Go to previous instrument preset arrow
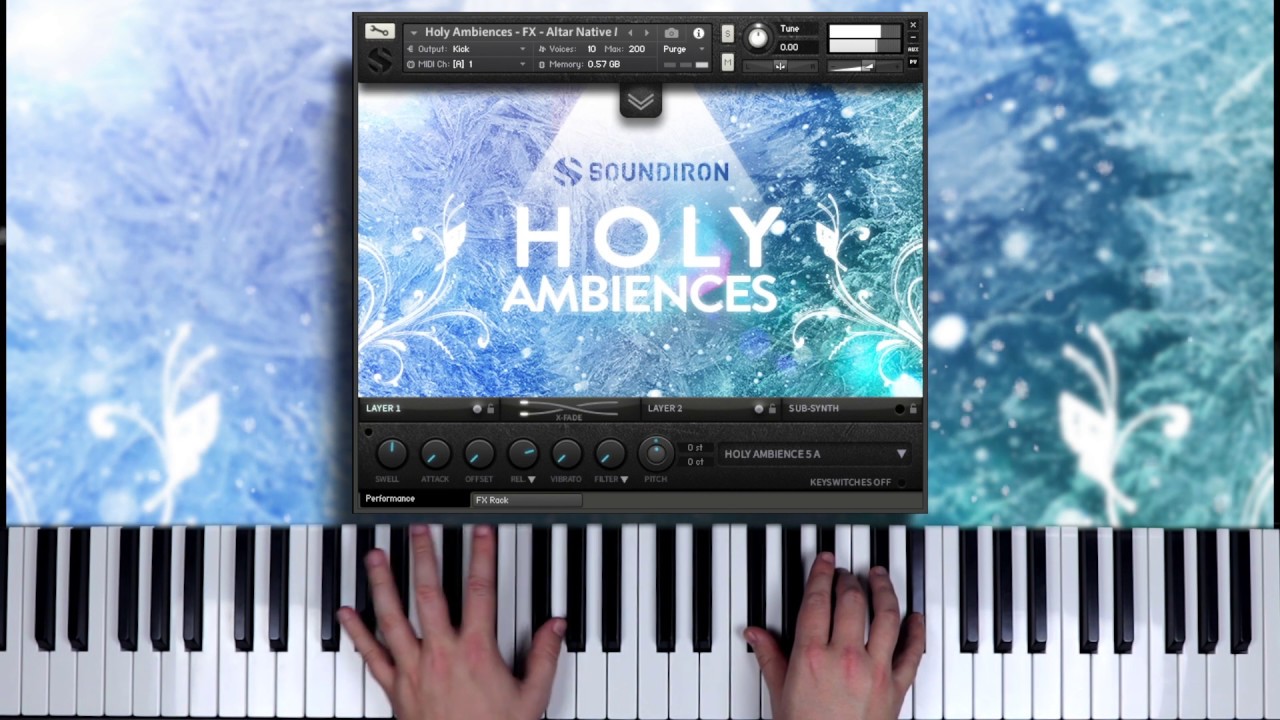This screenshot has height=720, width=1280. tap(630, 33)
